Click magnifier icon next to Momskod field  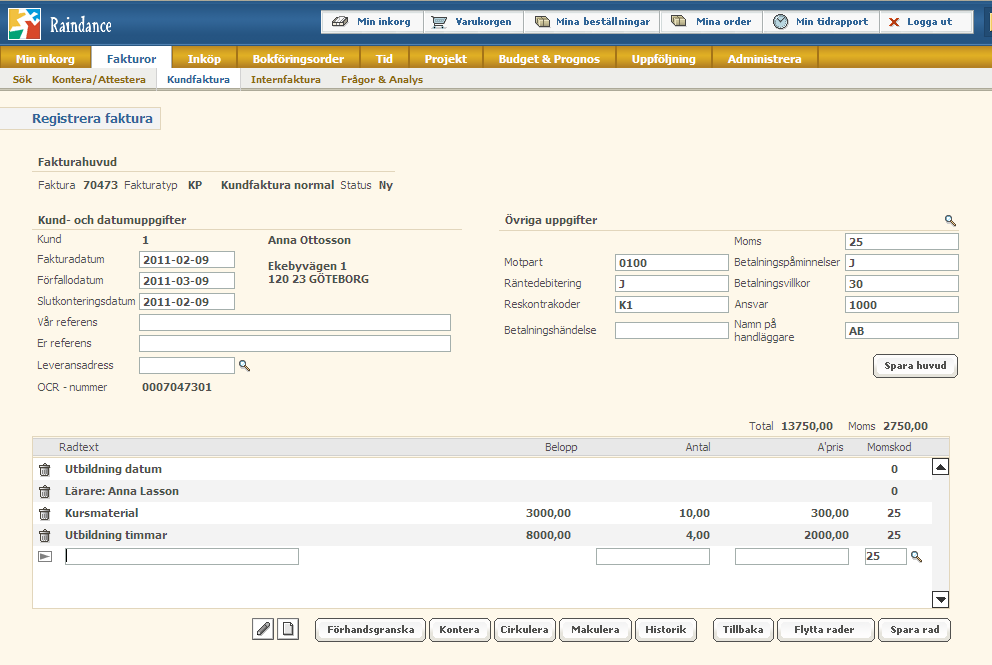pyautogui.click(x=916, y=557)
